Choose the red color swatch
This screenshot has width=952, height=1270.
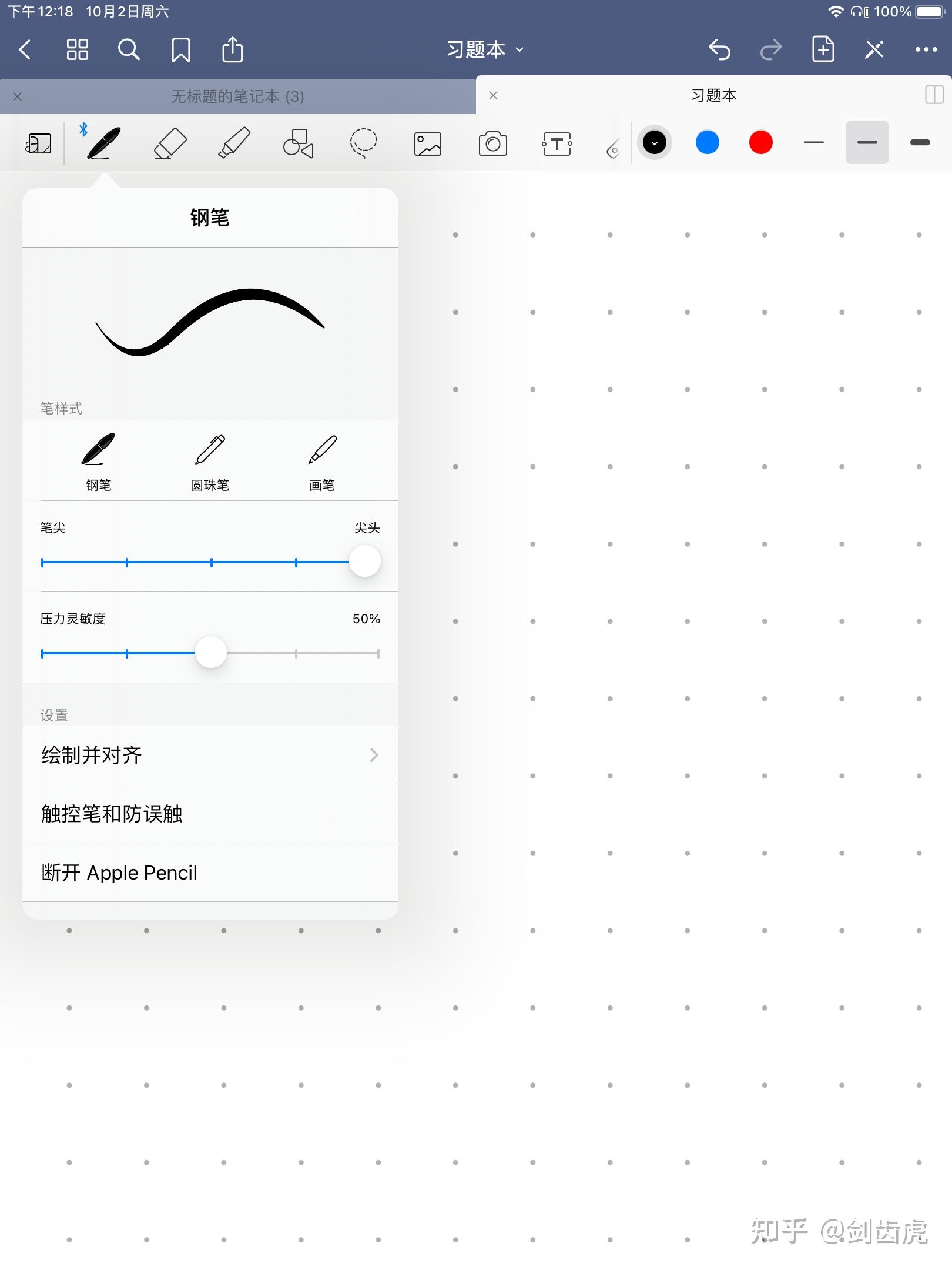[x=760, y=143]
